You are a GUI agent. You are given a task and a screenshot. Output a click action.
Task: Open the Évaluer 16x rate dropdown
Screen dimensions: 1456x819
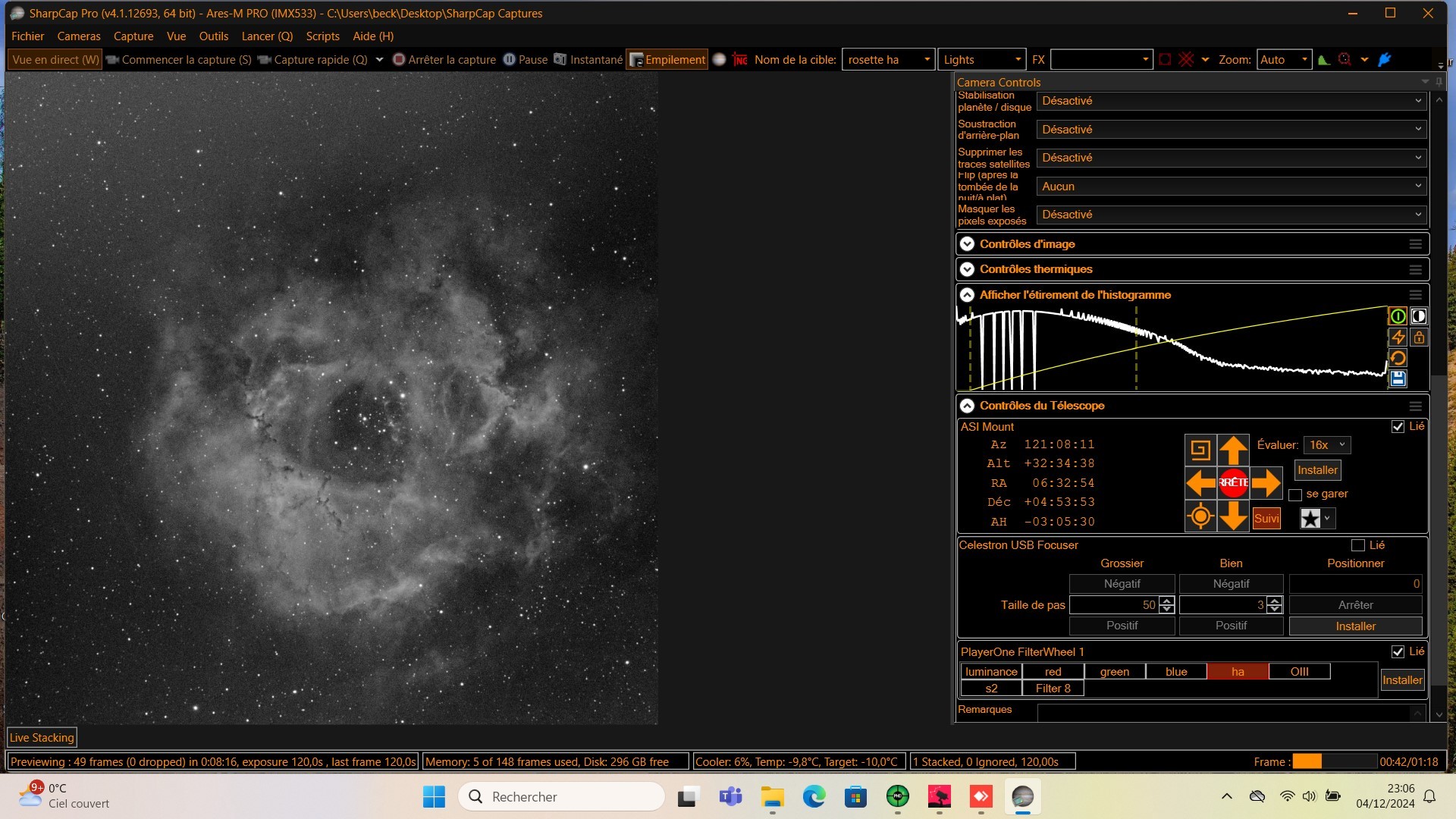(x=1327, y=445)
